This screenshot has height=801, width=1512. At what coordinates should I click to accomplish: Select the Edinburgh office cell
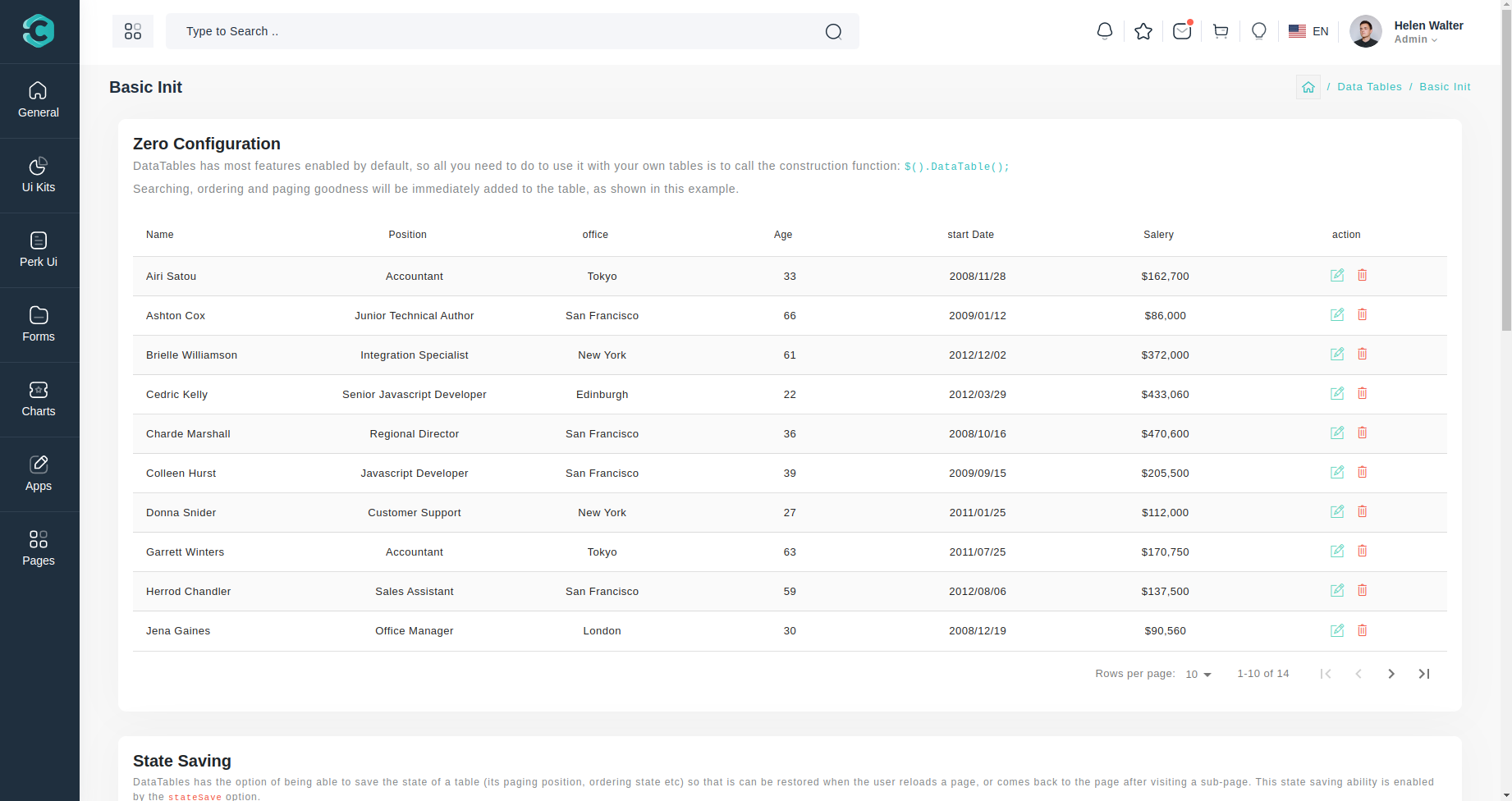point(602,395)
